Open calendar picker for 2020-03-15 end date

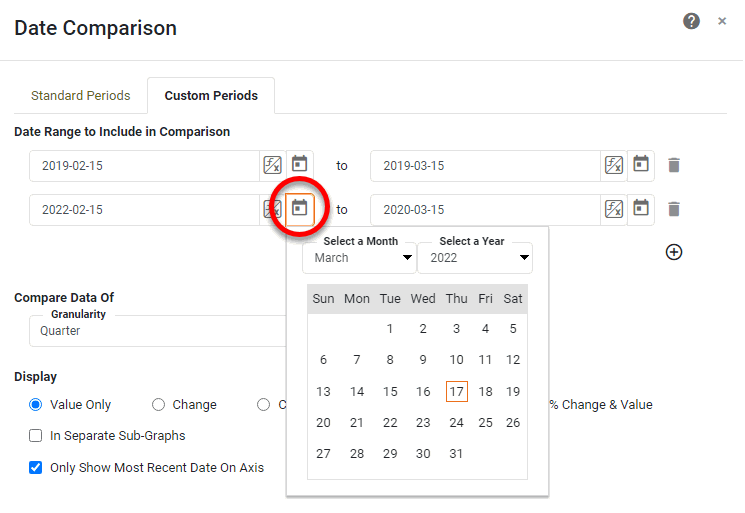pyautogui.click(x=641, y=209)
